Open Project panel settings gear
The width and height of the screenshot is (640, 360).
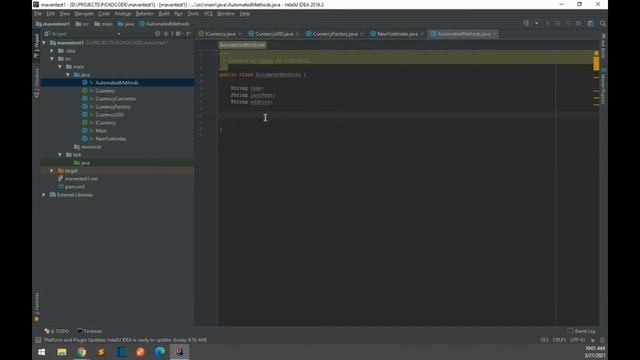(178, 34)
